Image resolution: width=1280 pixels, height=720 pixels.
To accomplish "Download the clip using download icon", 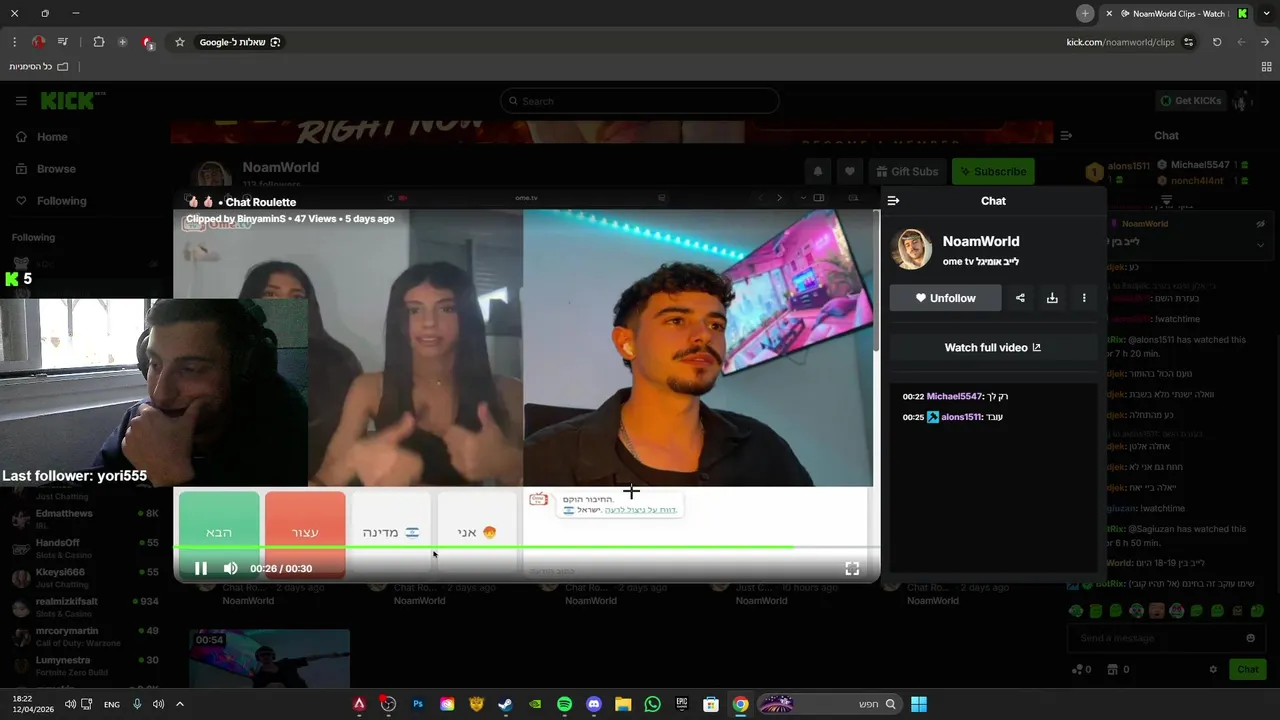I will pos(1052,298).
